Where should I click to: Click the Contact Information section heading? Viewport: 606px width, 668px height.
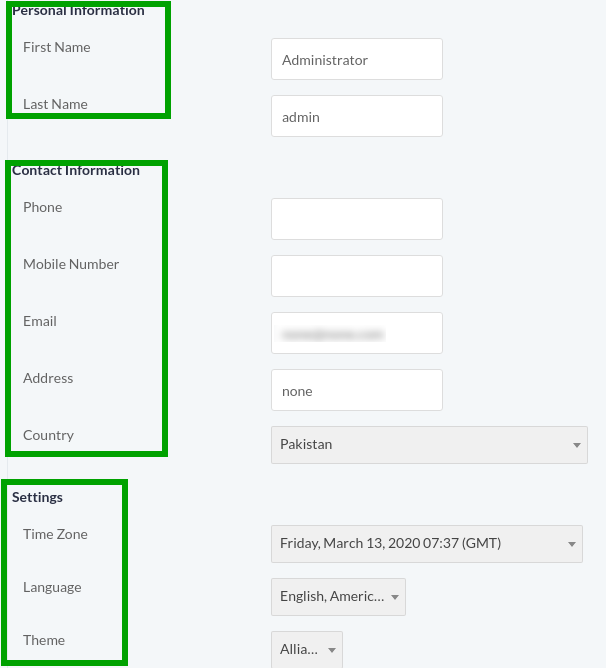click(x=76, y=171)
